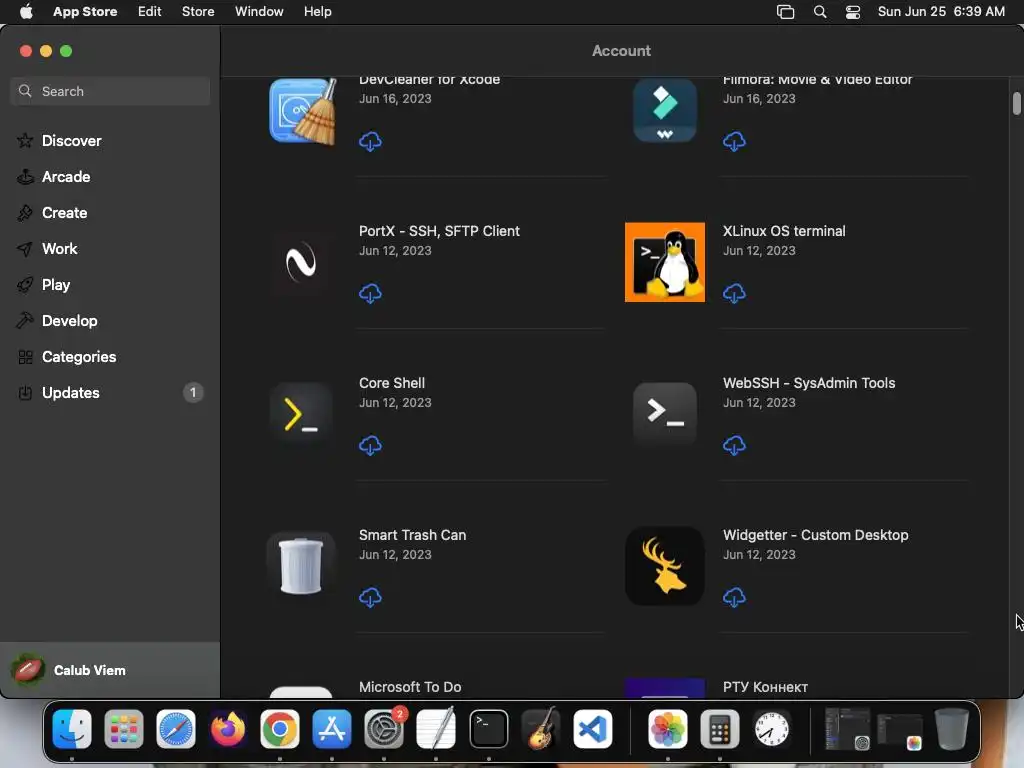Open Photos from the Dock
Image resolution: width=1024 pixels, height=768 pixels.
pos(667,729)
